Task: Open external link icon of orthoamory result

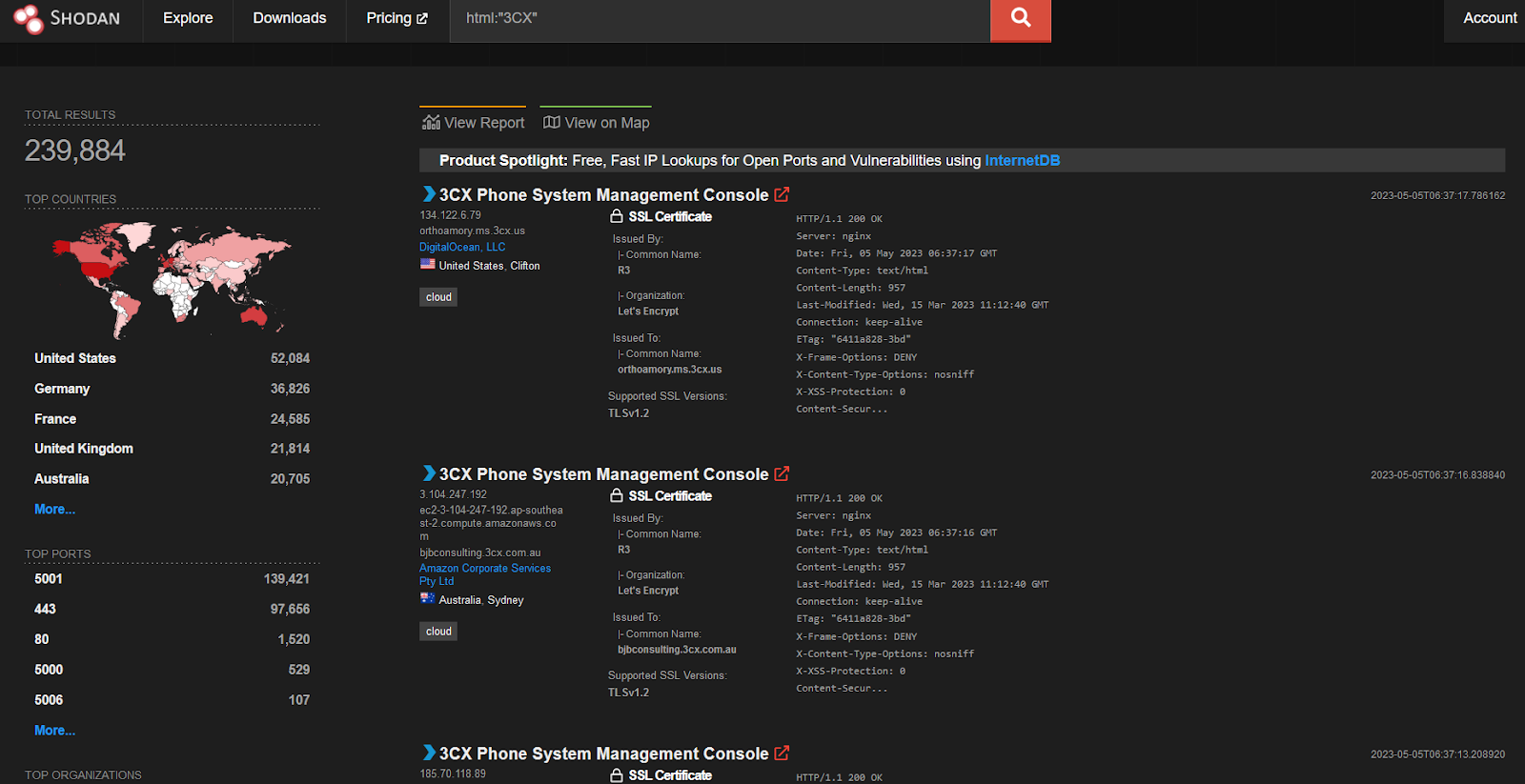Action: [782, 194]
